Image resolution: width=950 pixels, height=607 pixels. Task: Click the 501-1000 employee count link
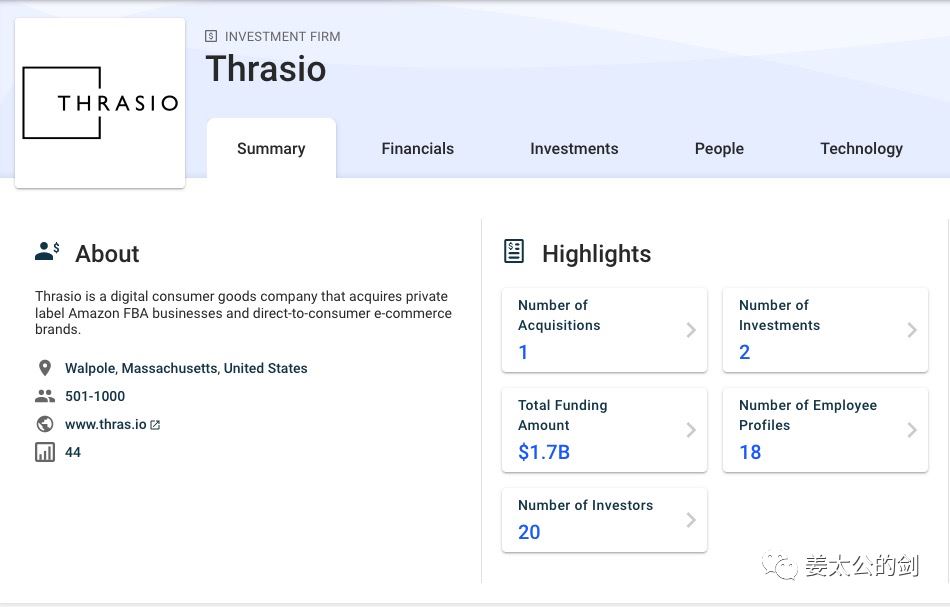[95, 396]
